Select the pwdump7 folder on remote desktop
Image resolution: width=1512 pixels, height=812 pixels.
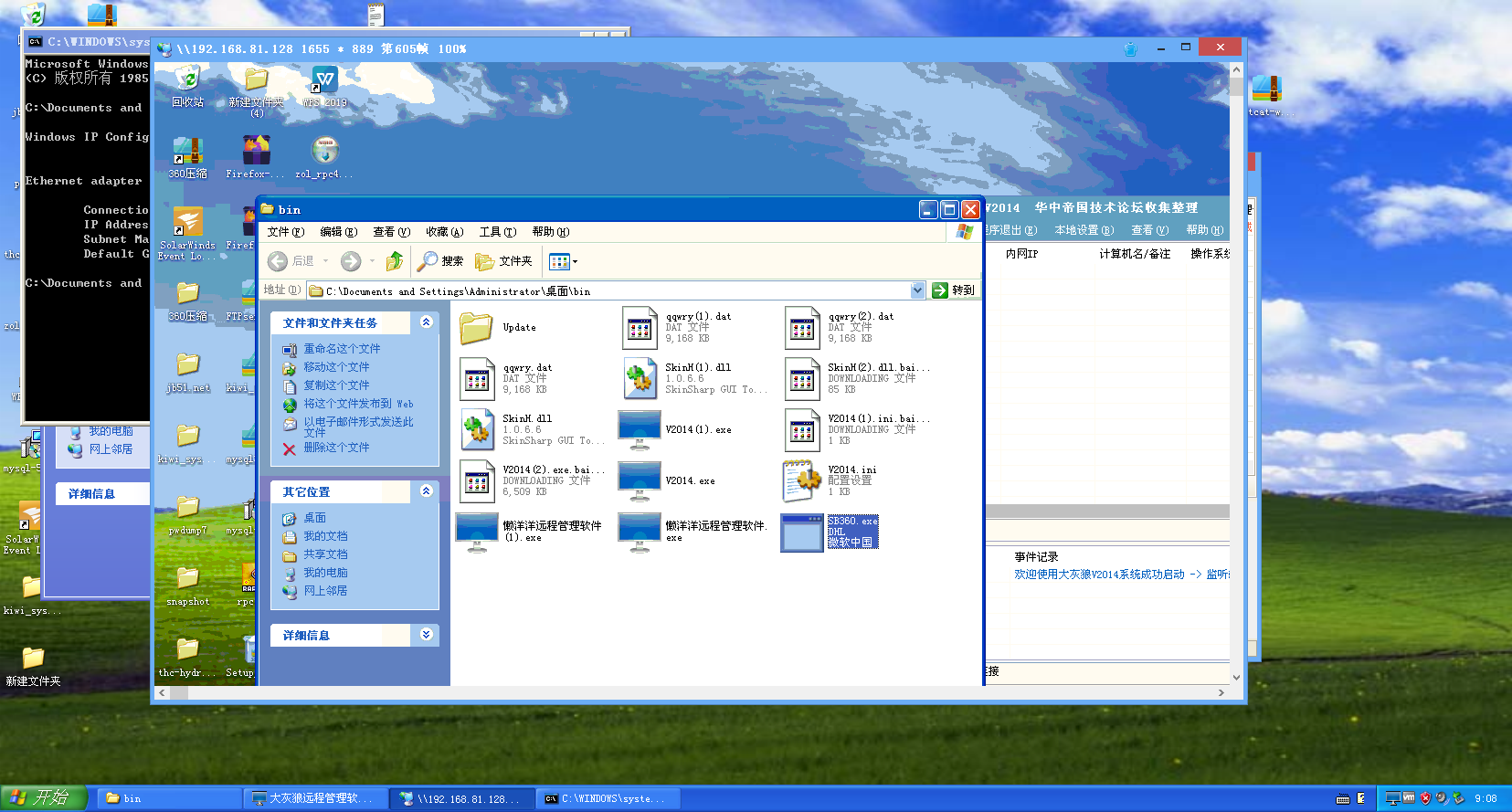188,515
